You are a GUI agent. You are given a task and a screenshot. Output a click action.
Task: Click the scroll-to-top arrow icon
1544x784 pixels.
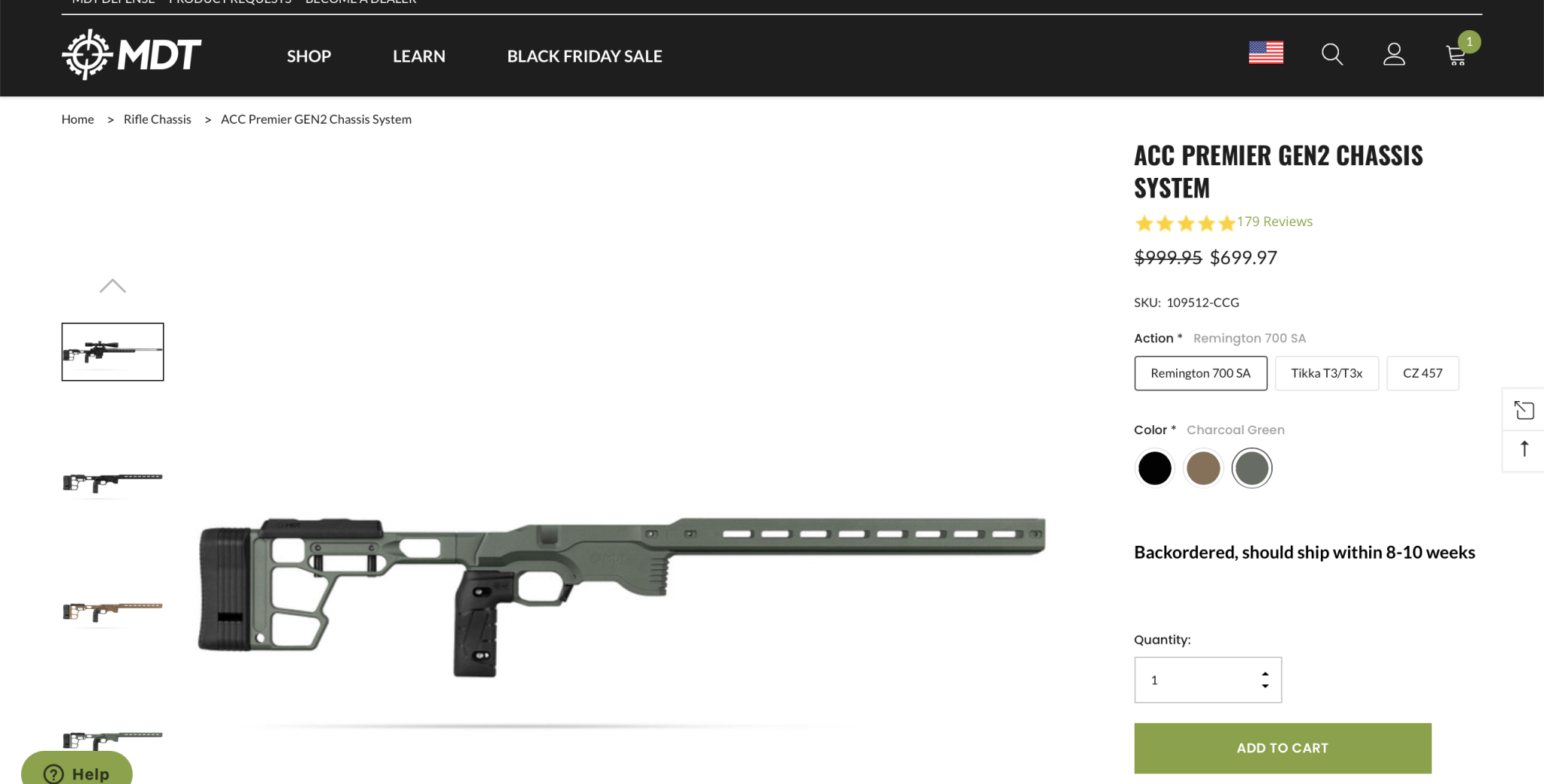coord(1524,449)
